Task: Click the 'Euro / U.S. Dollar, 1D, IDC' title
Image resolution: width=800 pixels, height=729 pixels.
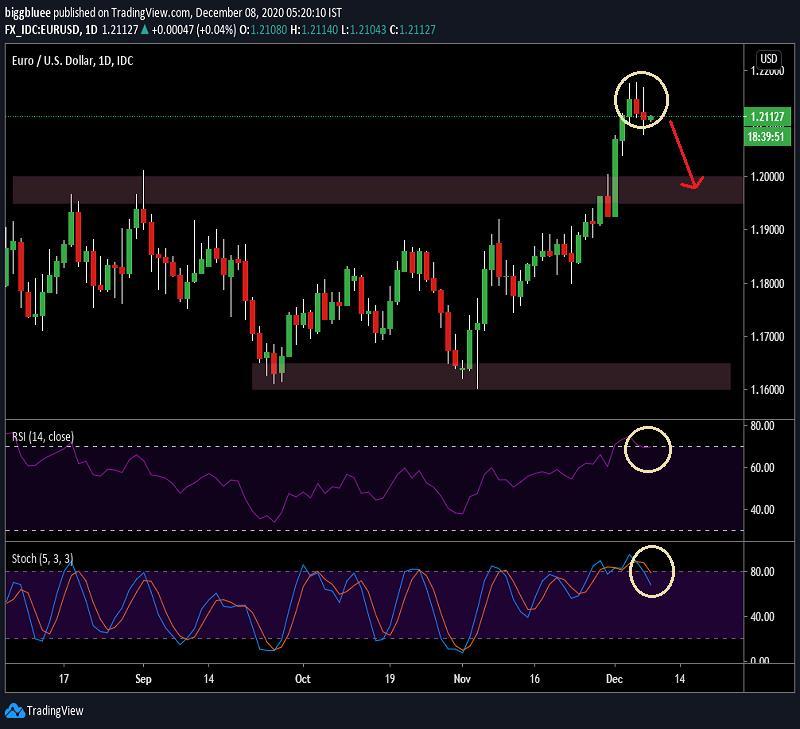Action: pos(72,61)
